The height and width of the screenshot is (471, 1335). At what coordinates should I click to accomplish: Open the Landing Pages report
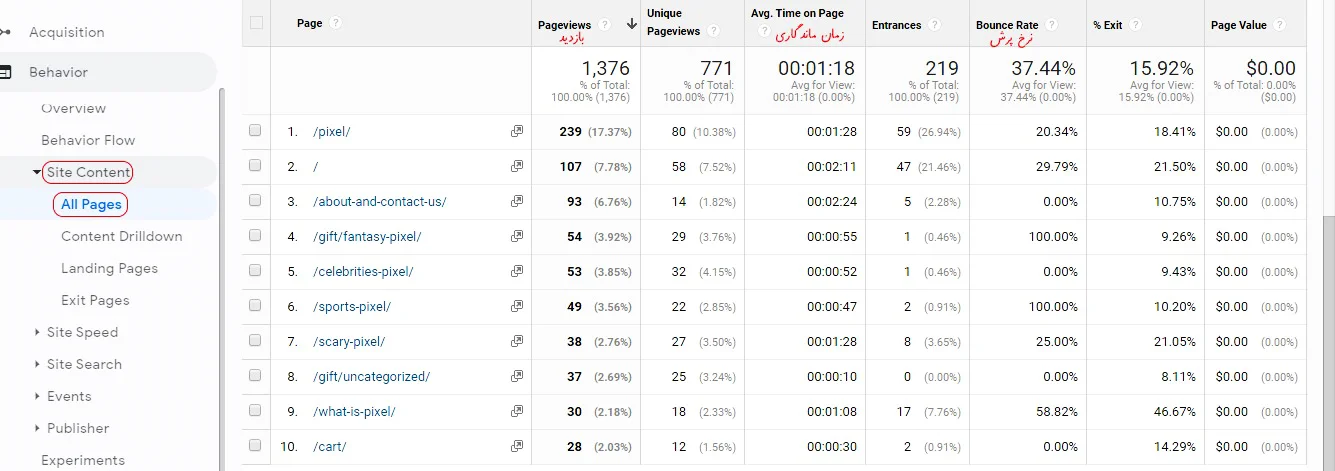click(x=109, y=268)
